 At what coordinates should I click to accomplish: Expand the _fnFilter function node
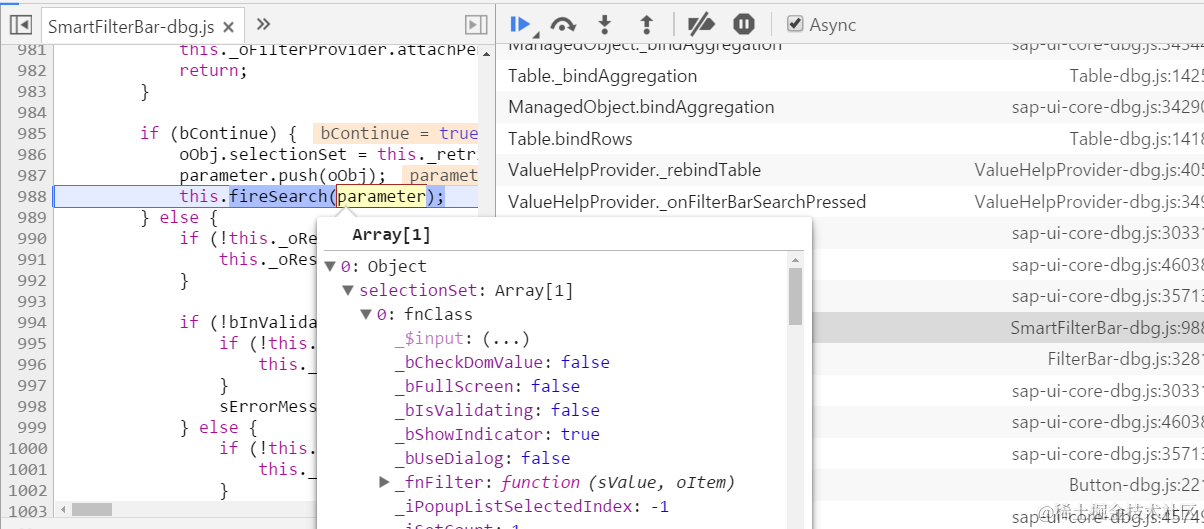385,483
